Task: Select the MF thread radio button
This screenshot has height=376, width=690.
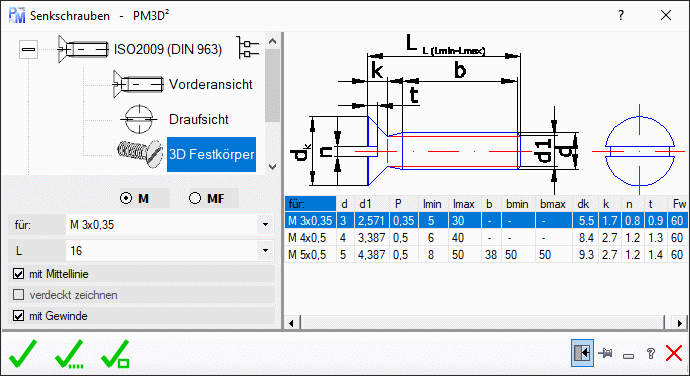Action: coord(195,199)
